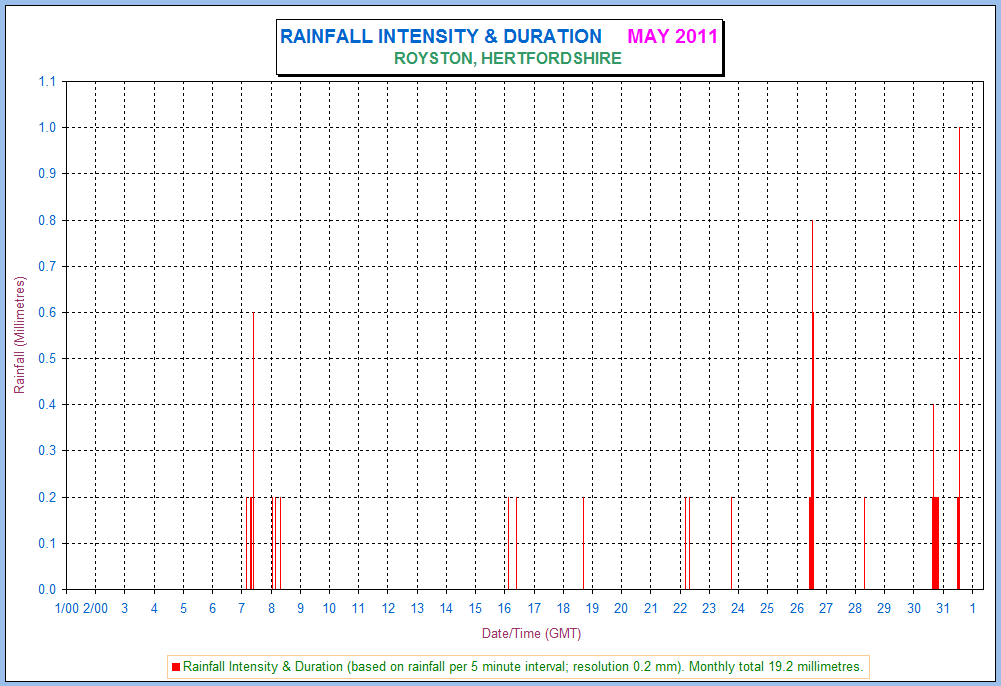Select the "15" x-axis date label
The image size is (1001, 686).
point(475,608)
